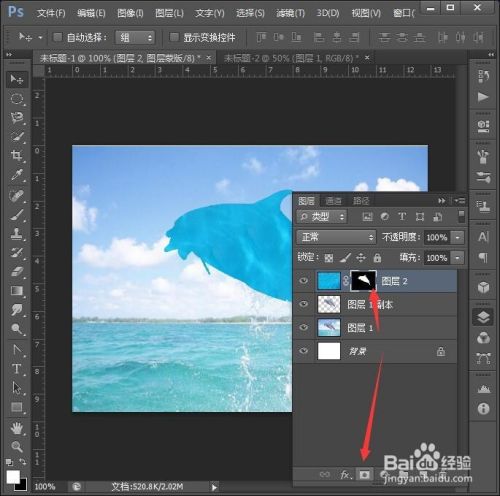Switch to the 通道 tab

pos(333,201)
